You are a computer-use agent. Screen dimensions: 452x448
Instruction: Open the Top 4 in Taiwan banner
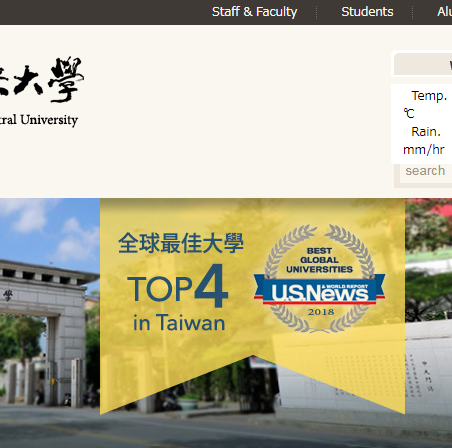click(x=252, y=306)
